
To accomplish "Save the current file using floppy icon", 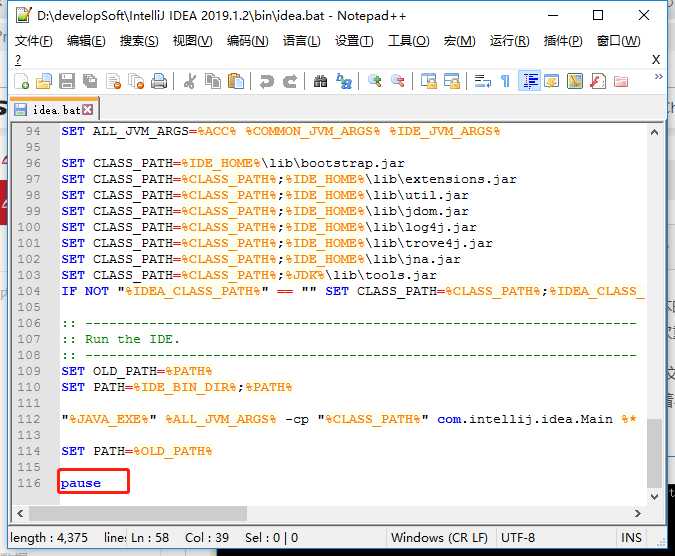I will coord(67,81).
